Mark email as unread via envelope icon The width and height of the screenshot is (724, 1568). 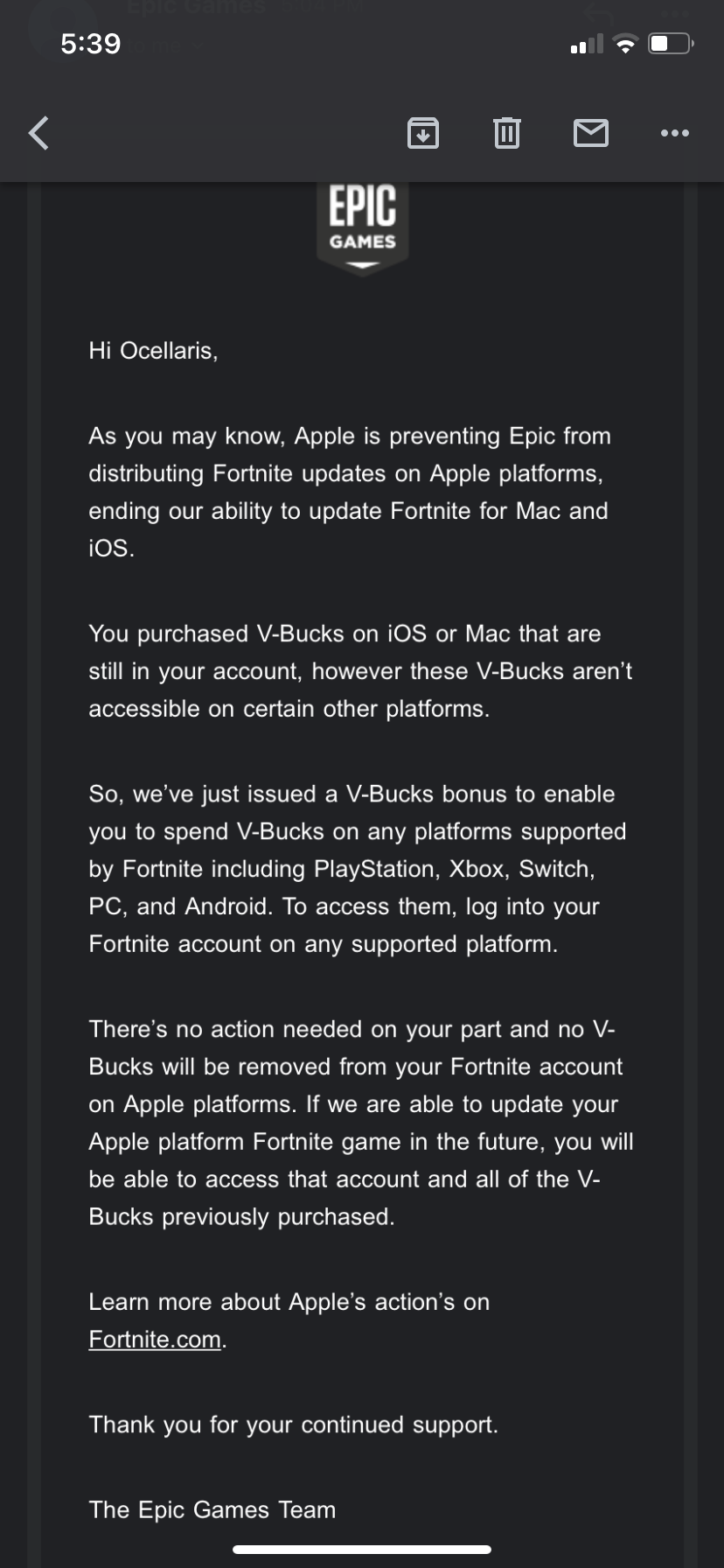coord(591,133)
